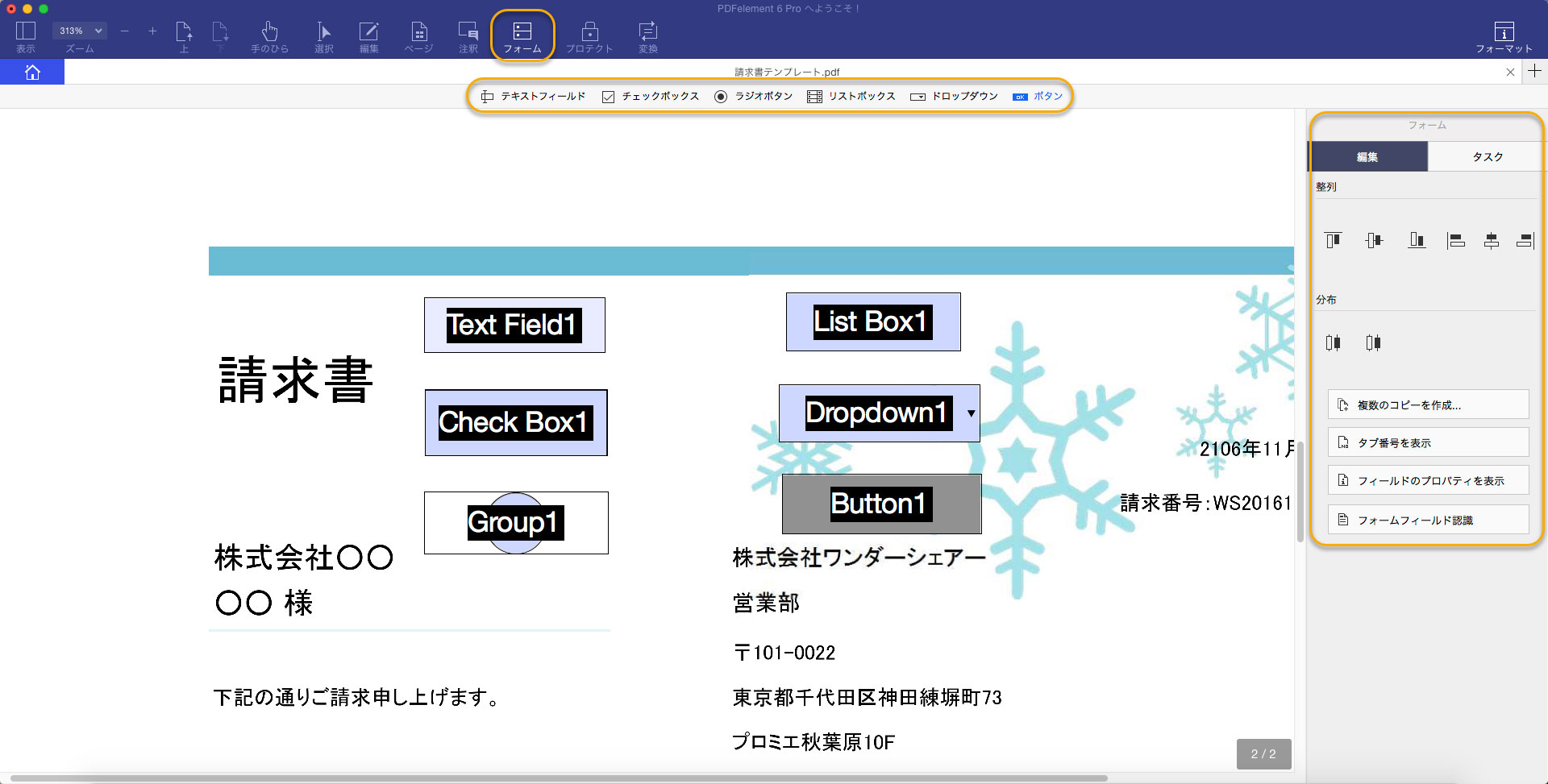This screenshot has width=1548, height=784.
Task: Align fields to vertical center
Action: [1374, 240]
